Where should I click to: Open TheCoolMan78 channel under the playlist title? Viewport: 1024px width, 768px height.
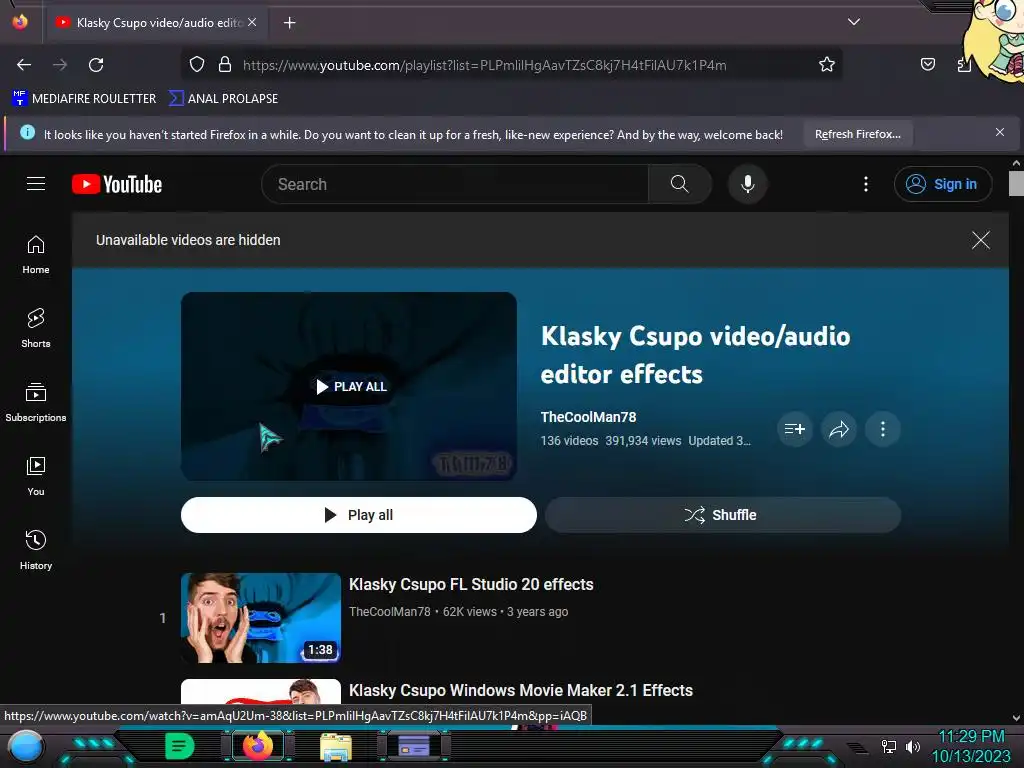[588, 417]
